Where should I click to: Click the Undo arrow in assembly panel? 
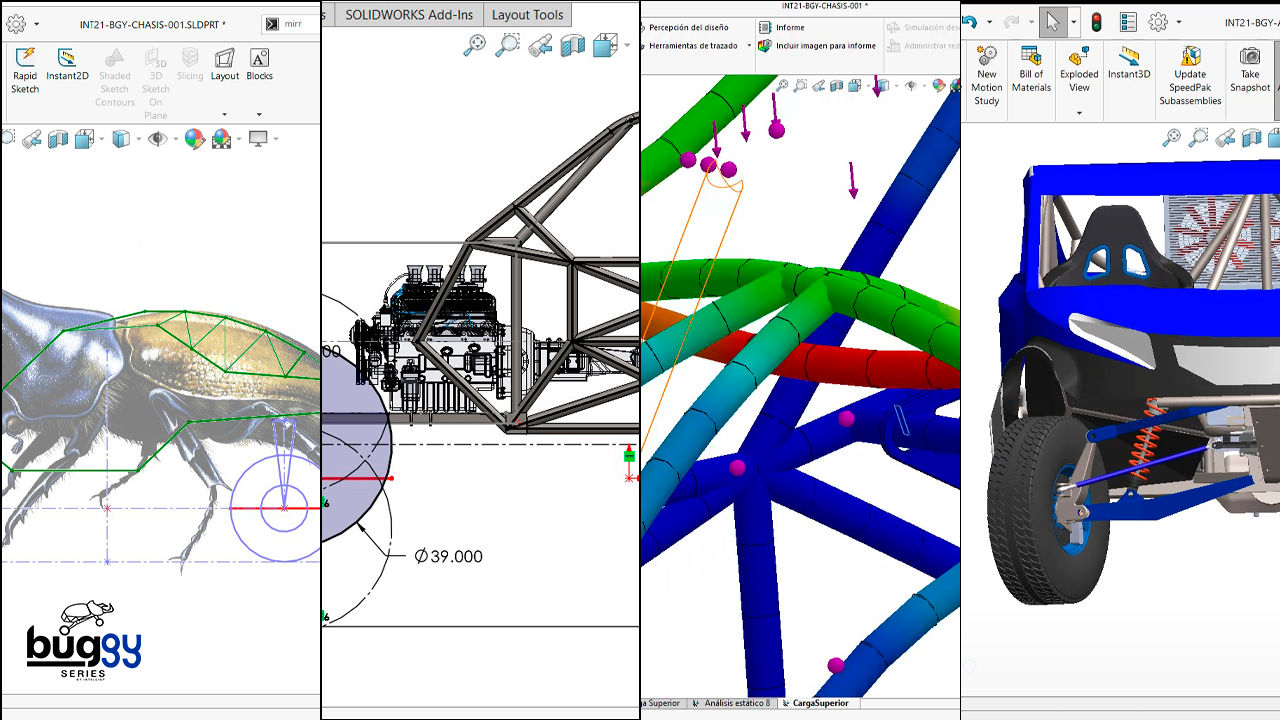tap(969, 22)
